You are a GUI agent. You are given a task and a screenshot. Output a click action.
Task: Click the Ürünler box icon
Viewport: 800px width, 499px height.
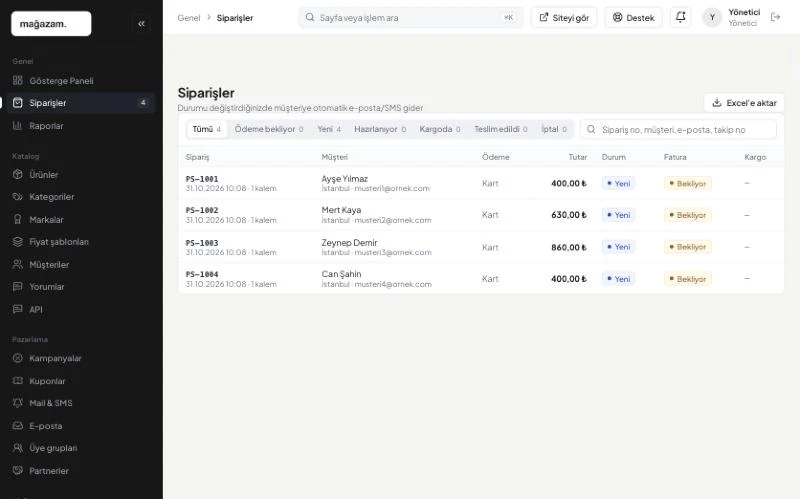(x=18, y=174)
